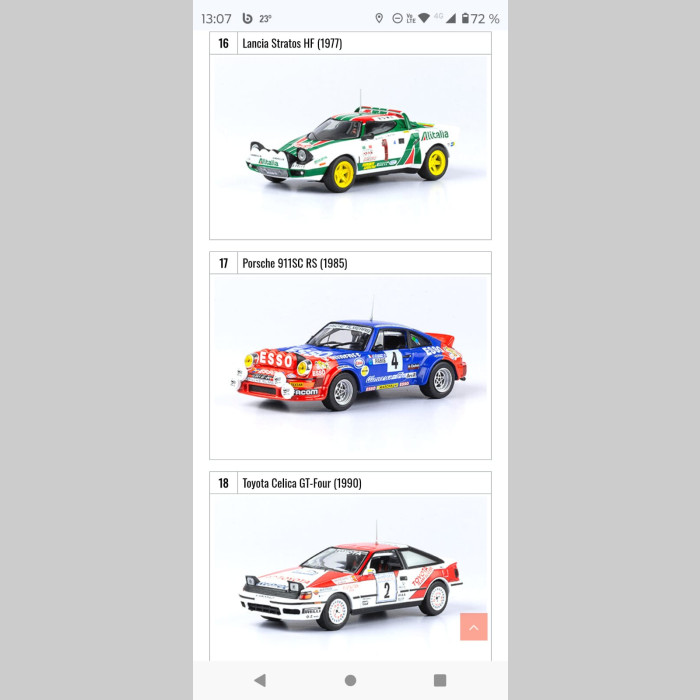Tap the number 18 cell
This screenshot has width=700, height=700.
click(x=224, y=483)
